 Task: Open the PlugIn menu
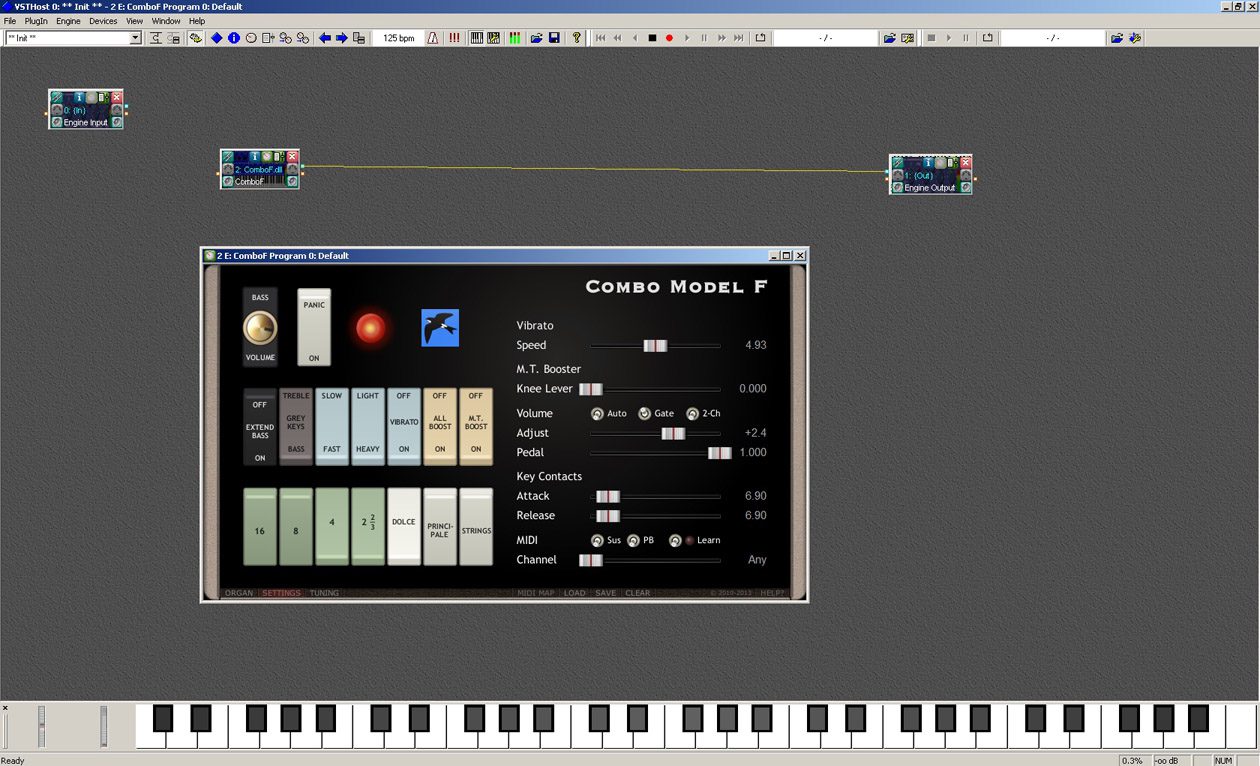tap(36, 21)
